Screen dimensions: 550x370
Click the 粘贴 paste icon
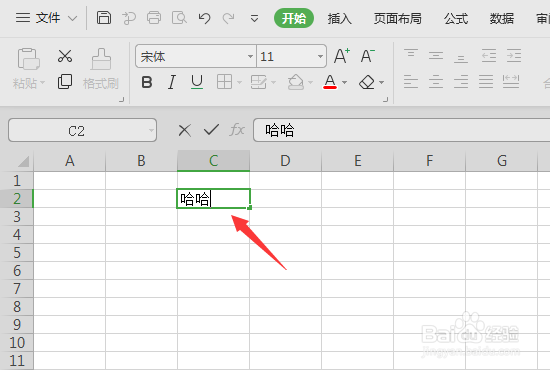pyautogui.click(x=29, y=59)
